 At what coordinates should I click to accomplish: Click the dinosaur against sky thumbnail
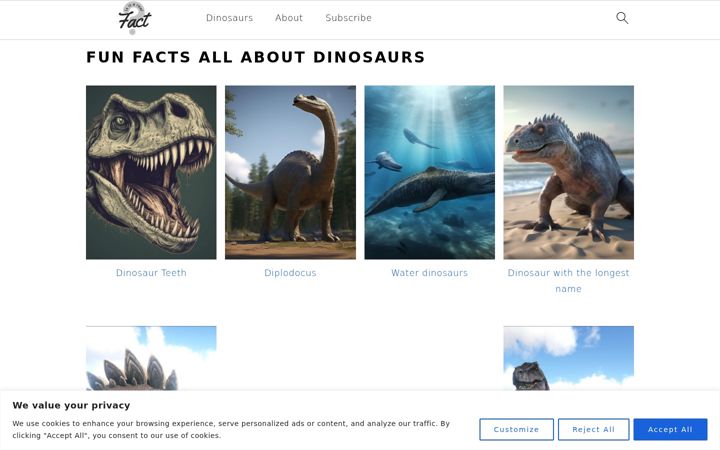click(x=568, y=358)
